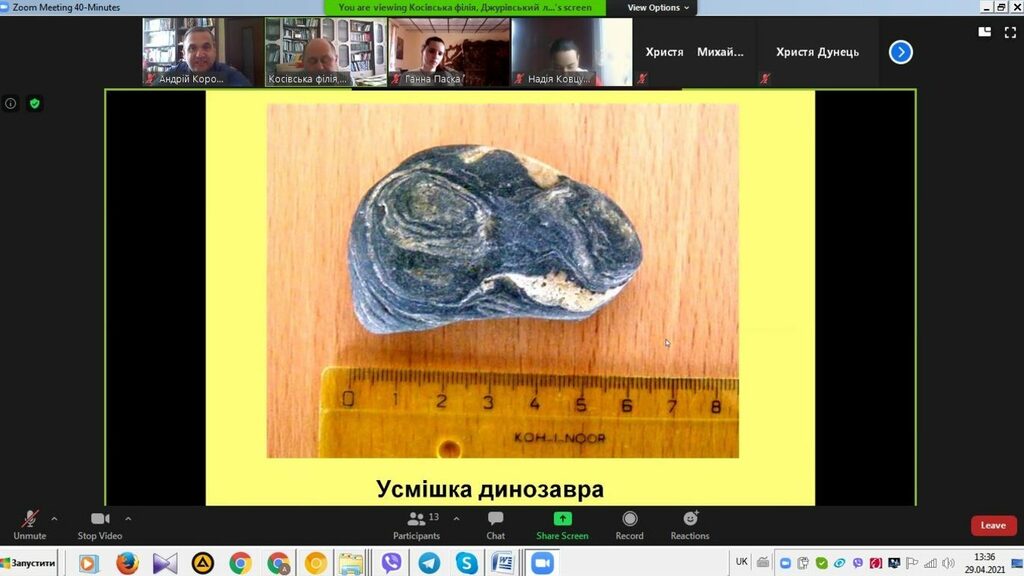Unmute the microphone
This screenshot has width=1024, height=576.
pyautogui.click(x=30, y=524)
